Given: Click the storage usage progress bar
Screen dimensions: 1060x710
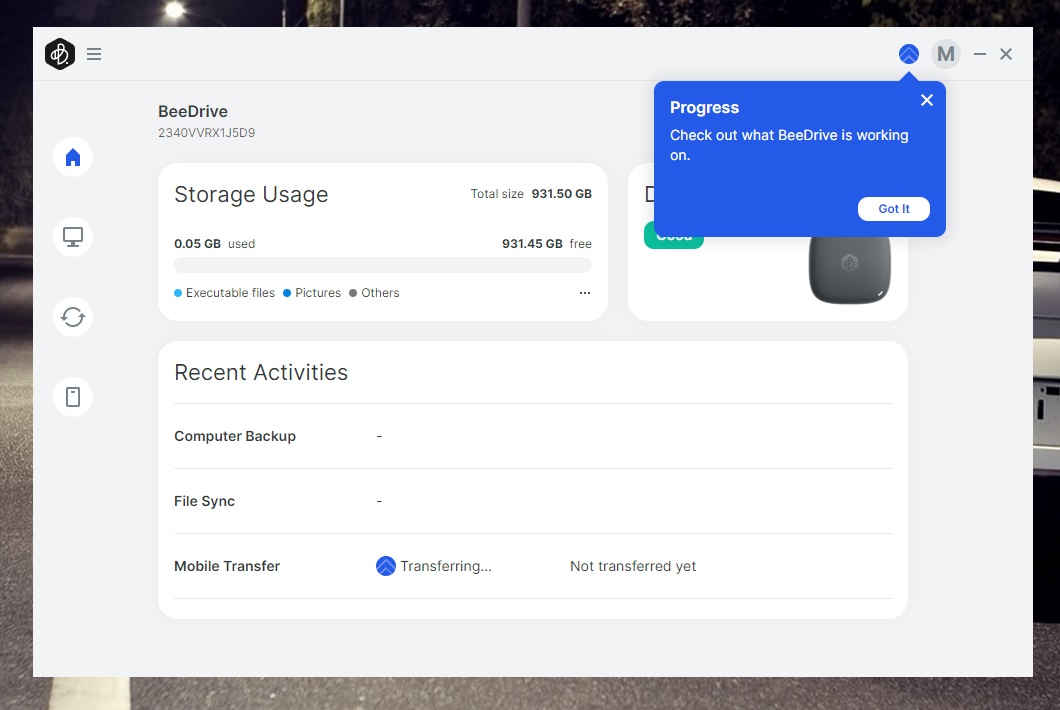Looking at the screenshot, I should [x=382, y=265].
